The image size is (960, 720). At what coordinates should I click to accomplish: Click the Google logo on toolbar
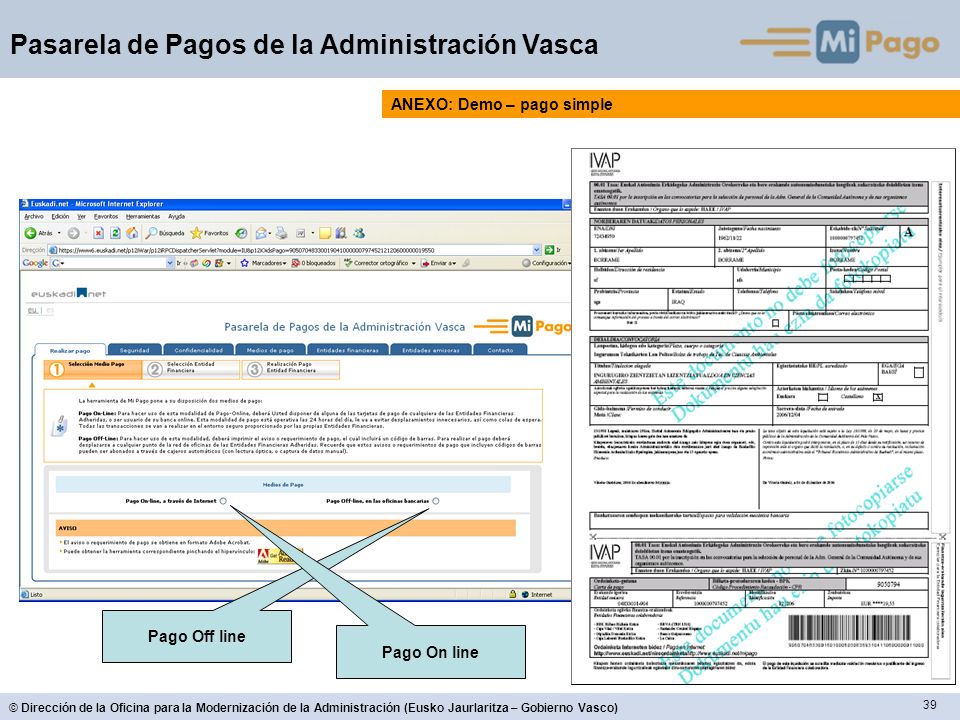[35, 263]
